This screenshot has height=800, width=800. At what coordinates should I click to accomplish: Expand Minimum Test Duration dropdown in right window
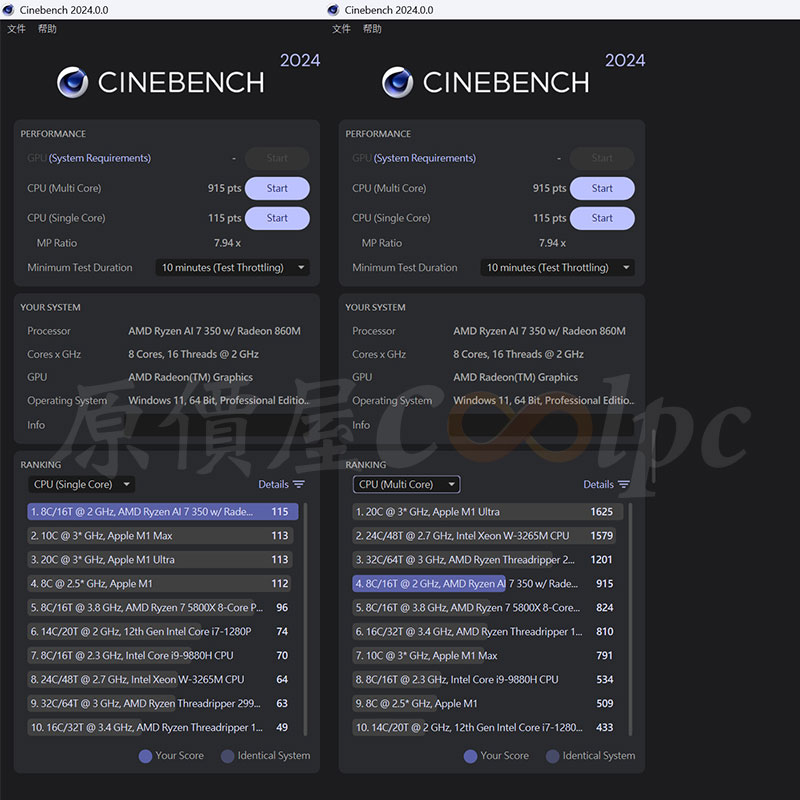coord(558,267)
